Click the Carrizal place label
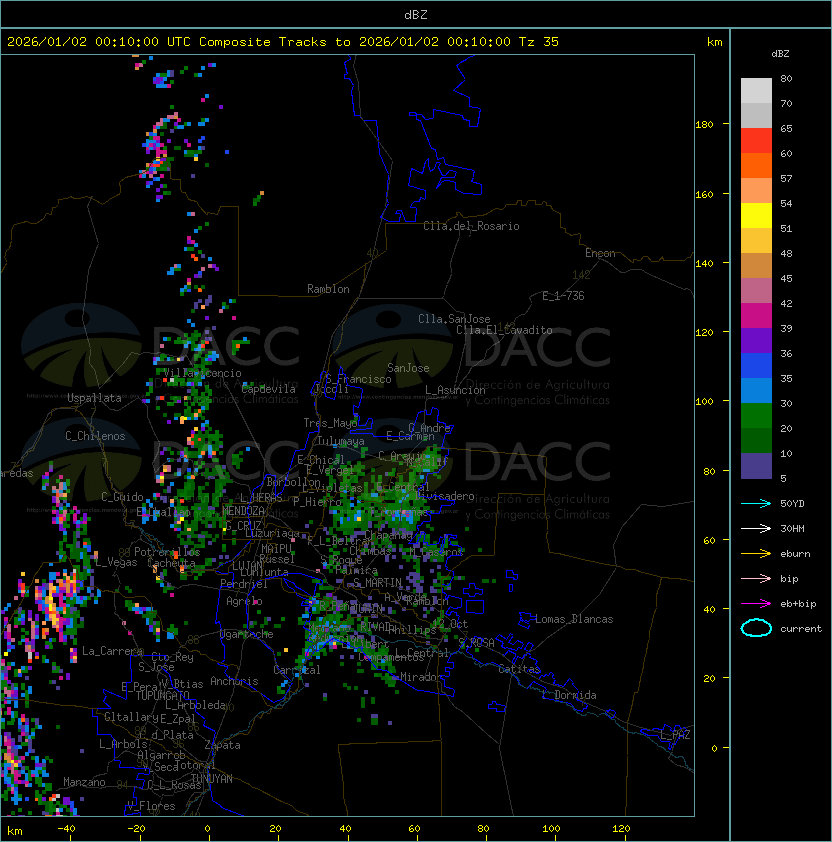The width and height of the screenshot is (832, 842). [297, 670]
